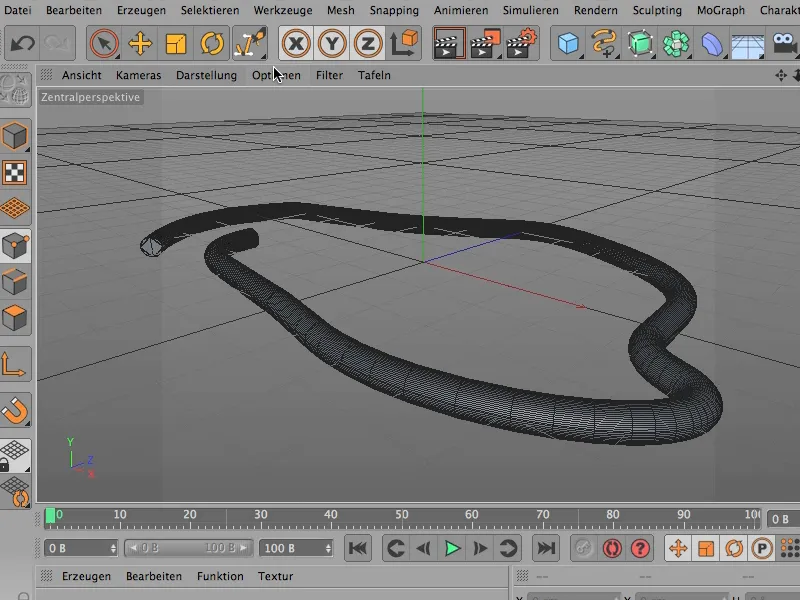Select the Scale tool in top toolbar
The image size is (800, 600).
point(176,43)
